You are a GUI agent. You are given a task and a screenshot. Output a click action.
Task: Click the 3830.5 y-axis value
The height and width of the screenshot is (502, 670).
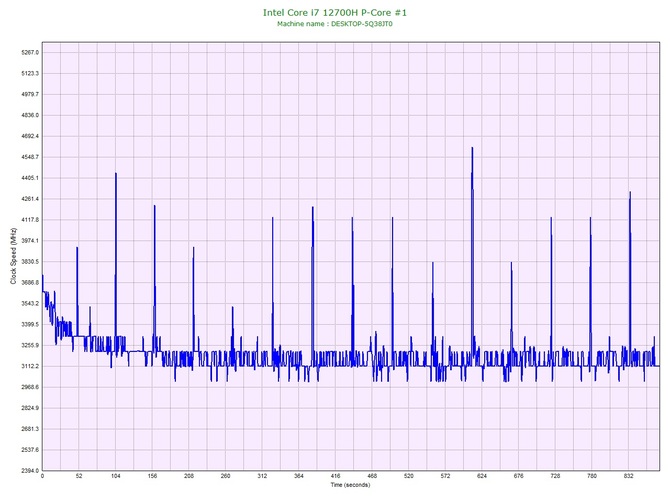(x=30, y=262)
